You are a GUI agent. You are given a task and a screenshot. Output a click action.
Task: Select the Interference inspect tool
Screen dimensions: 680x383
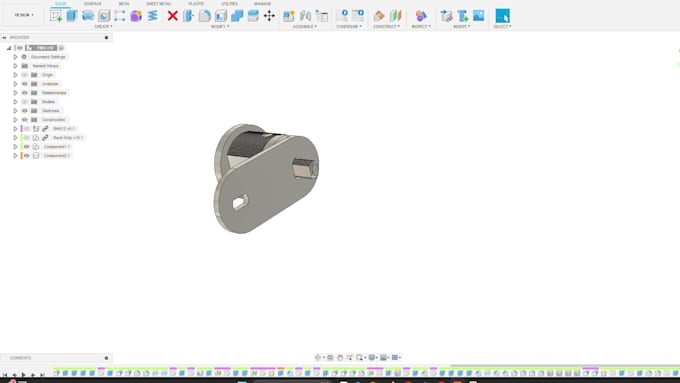click(x=421, y=16)
